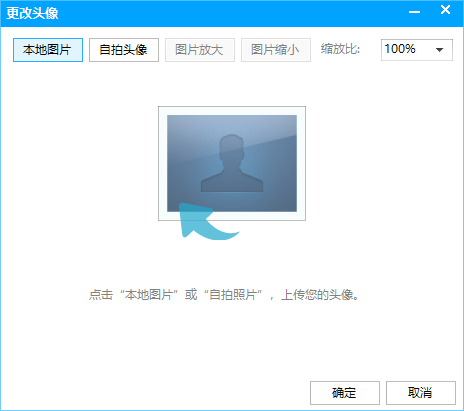Click the person silhouette in the placeholder

[232, 163]
